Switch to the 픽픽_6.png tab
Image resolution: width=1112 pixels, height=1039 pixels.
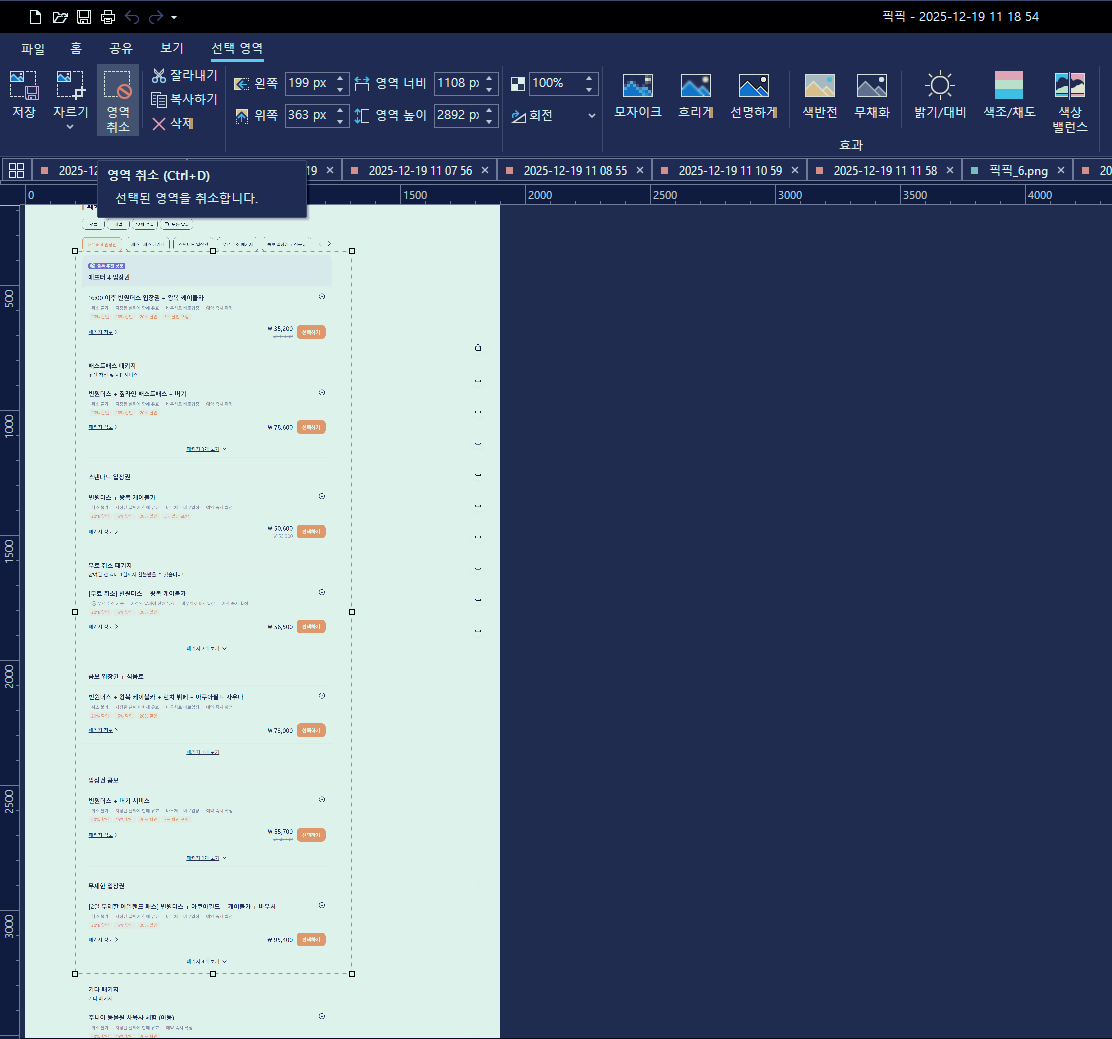pos(1018,171)
